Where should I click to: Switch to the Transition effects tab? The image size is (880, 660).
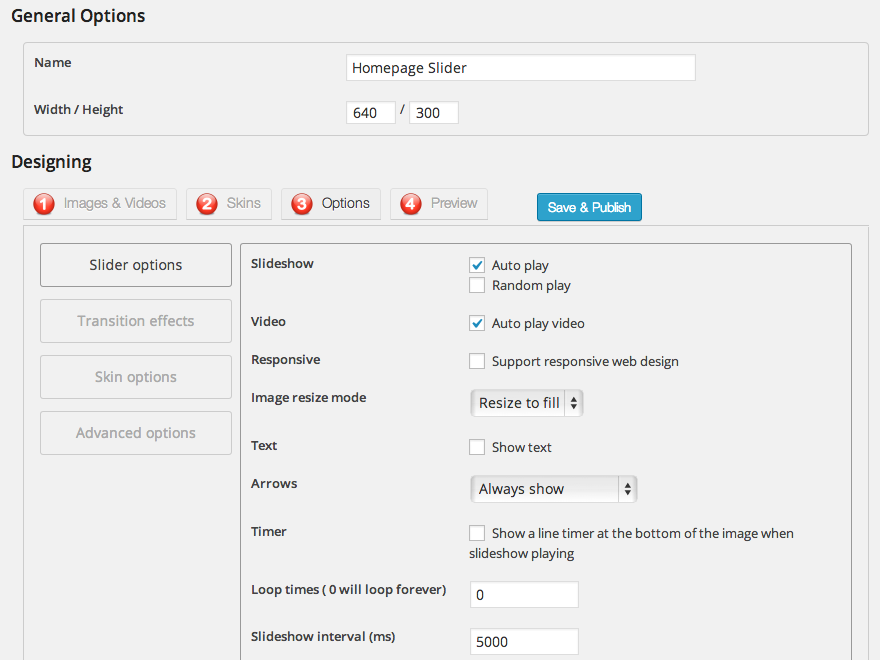tap(136, 321)
